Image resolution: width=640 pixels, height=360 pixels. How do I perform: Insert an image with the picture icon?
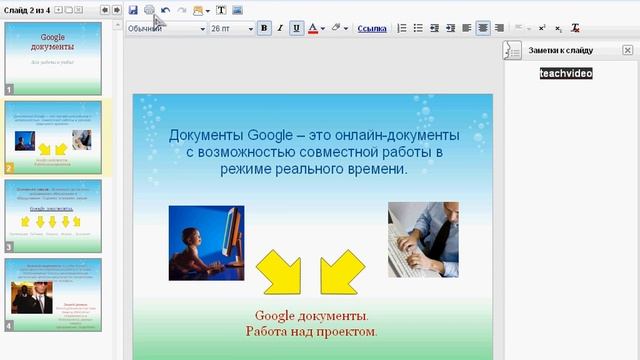pyautogui.click(x=237, y=10)
